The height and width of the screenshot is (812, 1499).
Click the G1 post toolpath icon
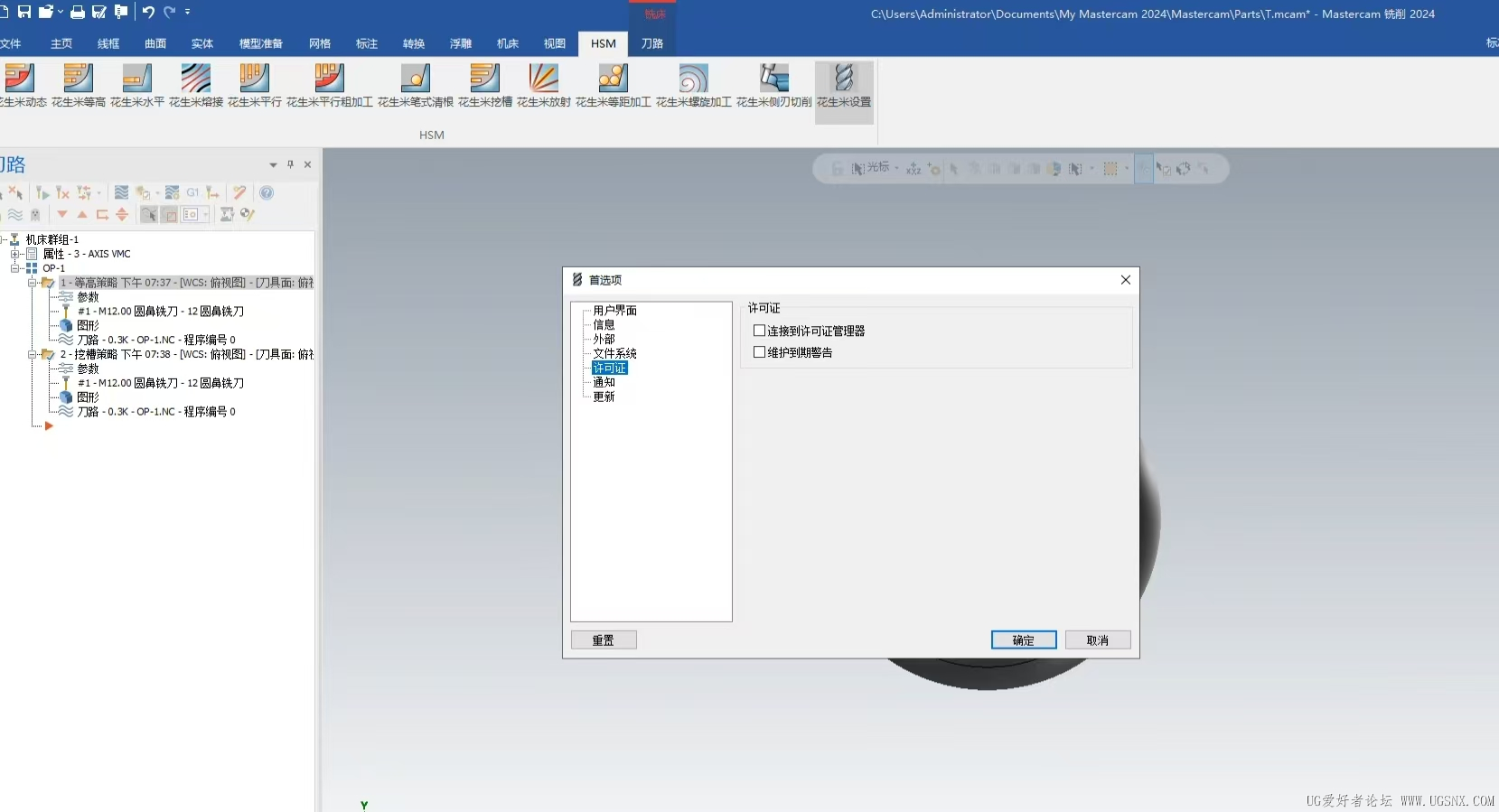[x=192, y=192]
